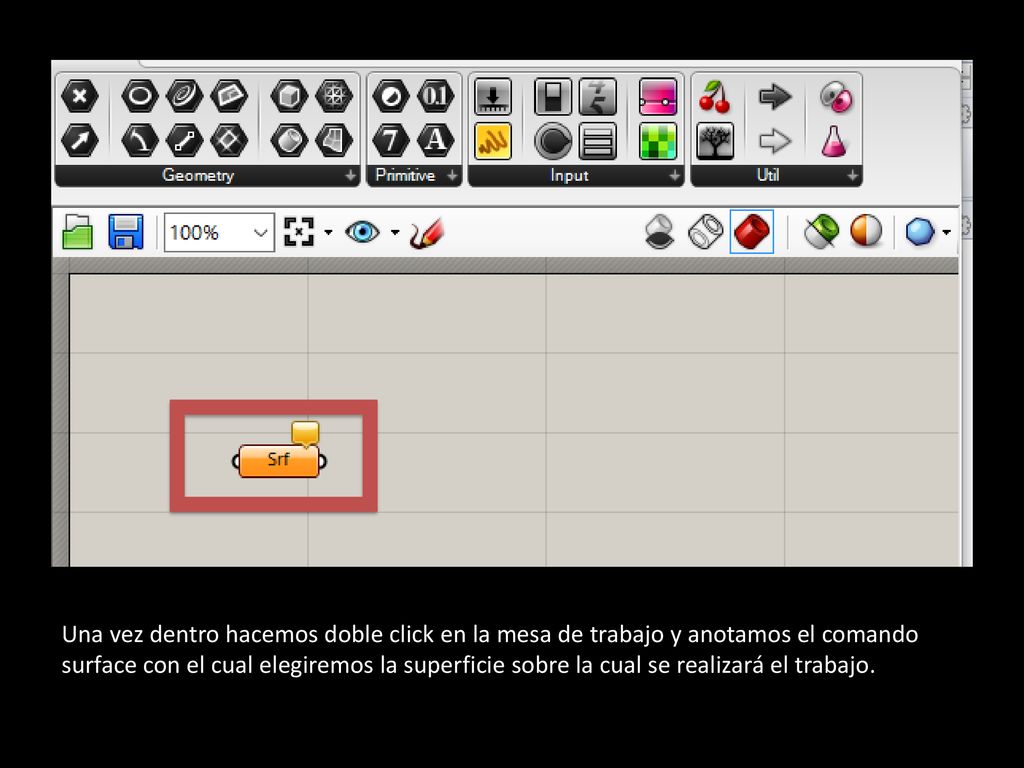Toggle preview of selected objects only
The image size is (1024, 768).
coord(821,232)
